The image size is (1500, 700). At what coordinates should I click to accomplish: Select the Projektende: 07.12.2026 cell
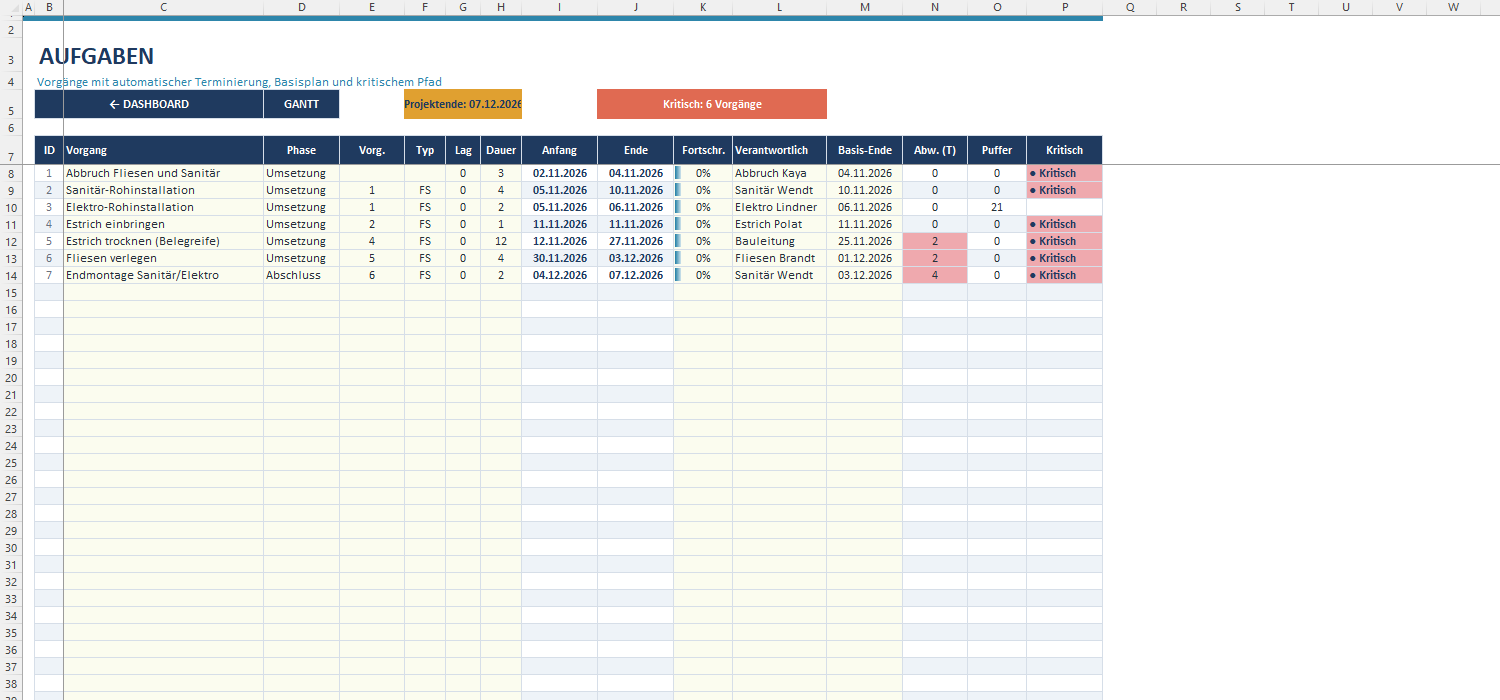(x=463, y=104)
